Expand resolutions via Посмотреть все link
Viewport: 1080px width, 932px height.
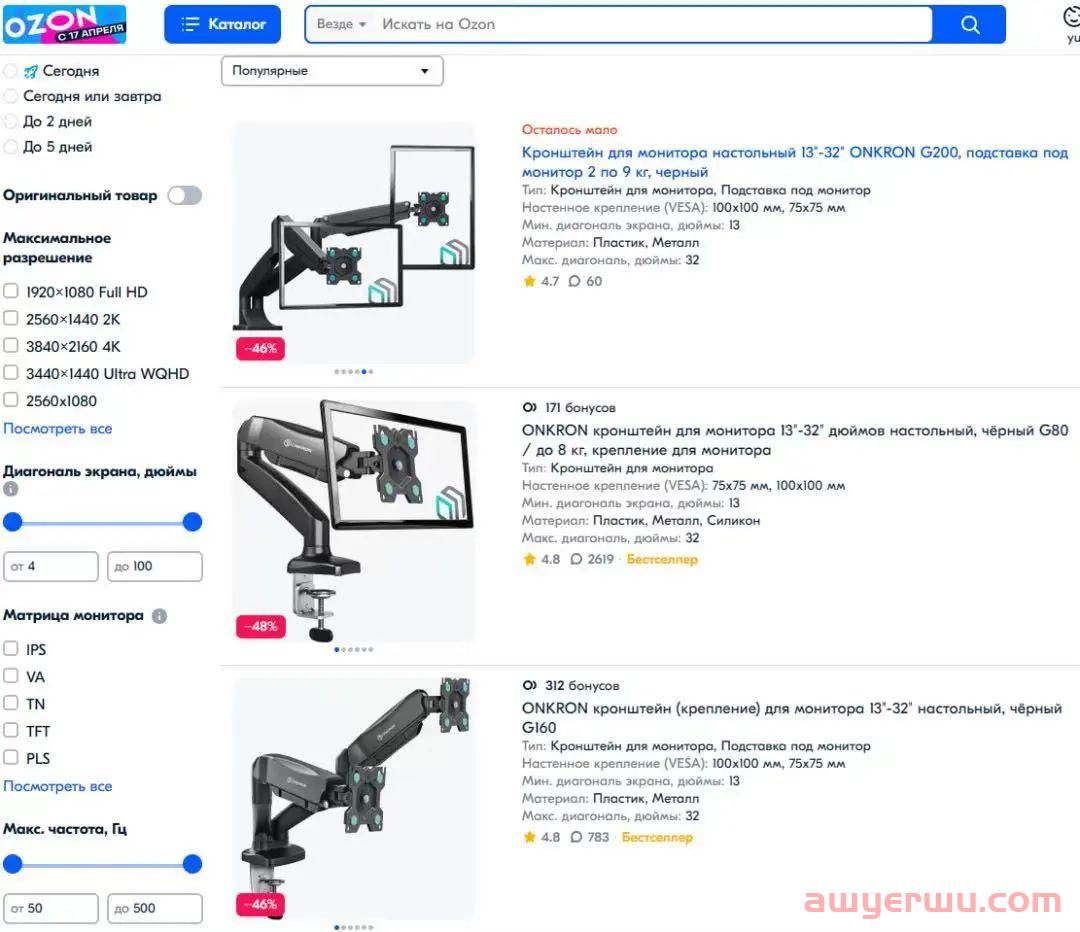pos(58,428)
